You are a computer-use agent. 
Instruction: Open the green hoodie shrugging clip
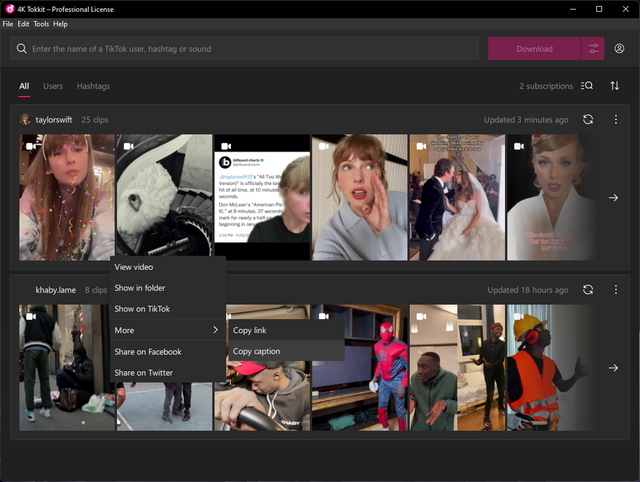(x=457, y=367)
